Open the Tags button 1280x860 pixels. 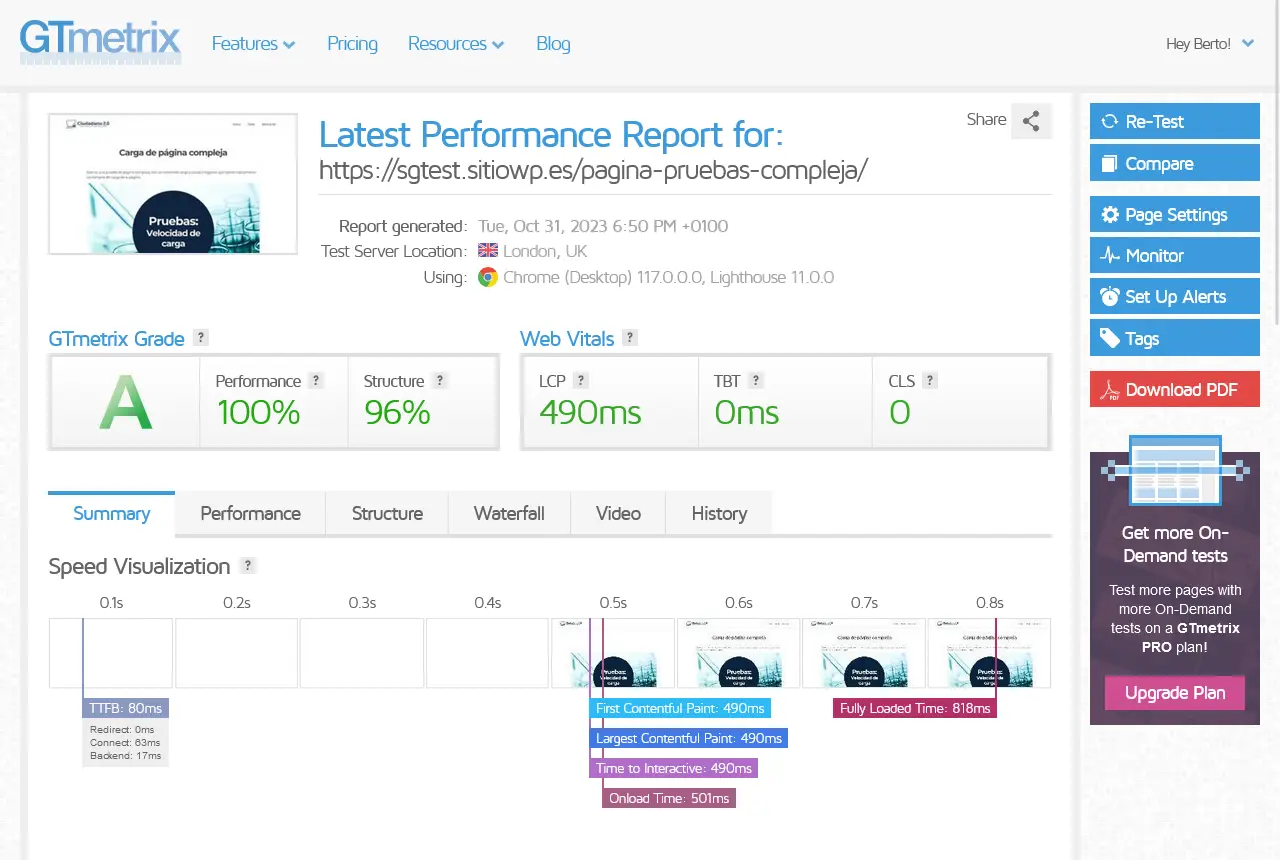[1175, 338]
